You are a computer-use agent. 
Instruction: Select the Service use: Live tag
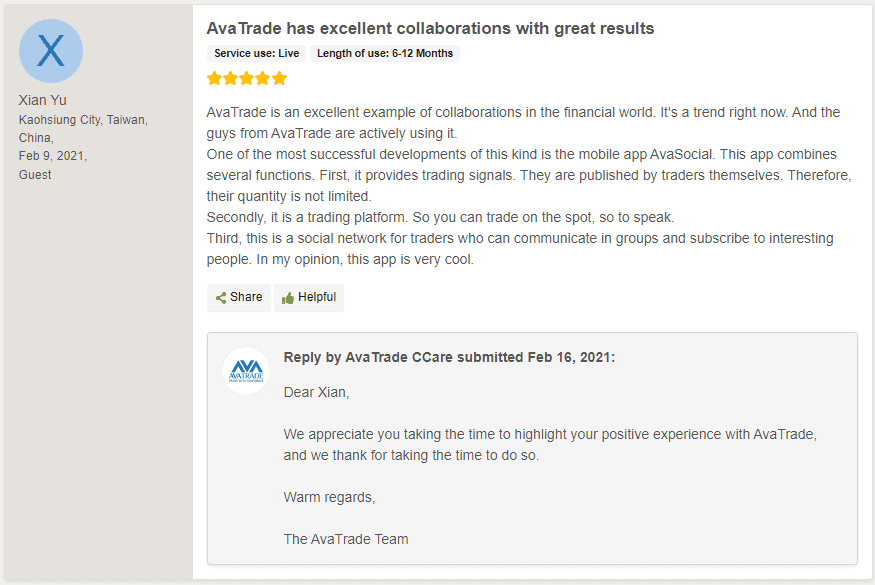coord(256,53)
